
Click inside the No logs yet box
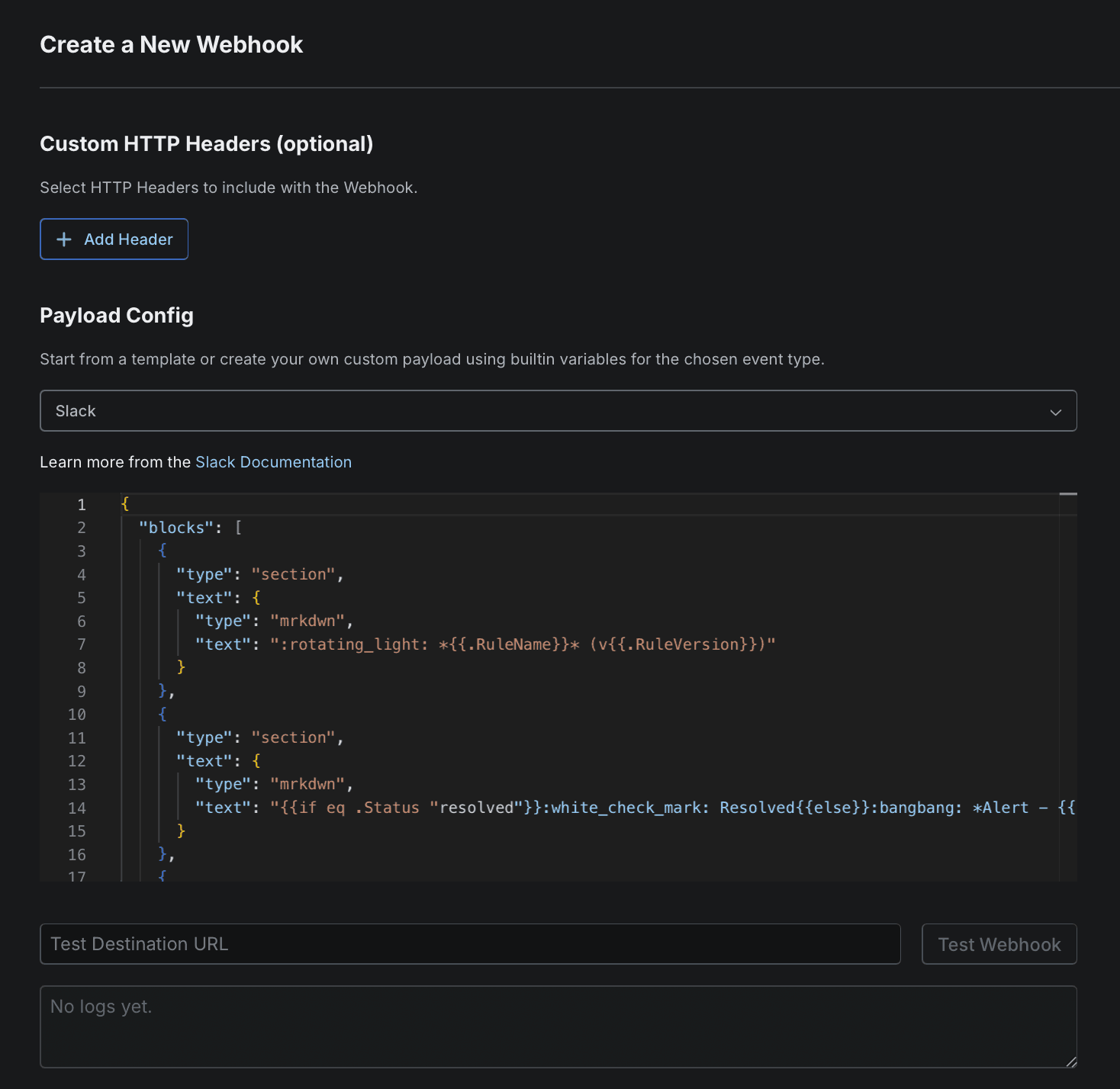(x=558, y=1026)
